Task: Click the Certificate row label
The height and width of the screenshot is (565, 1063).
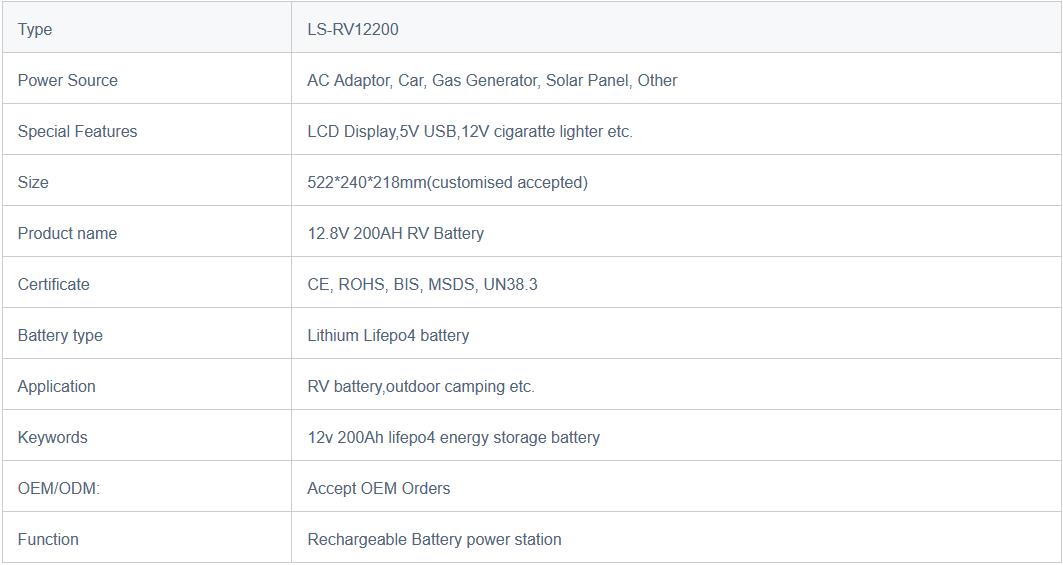Action: tap(54, 284)
